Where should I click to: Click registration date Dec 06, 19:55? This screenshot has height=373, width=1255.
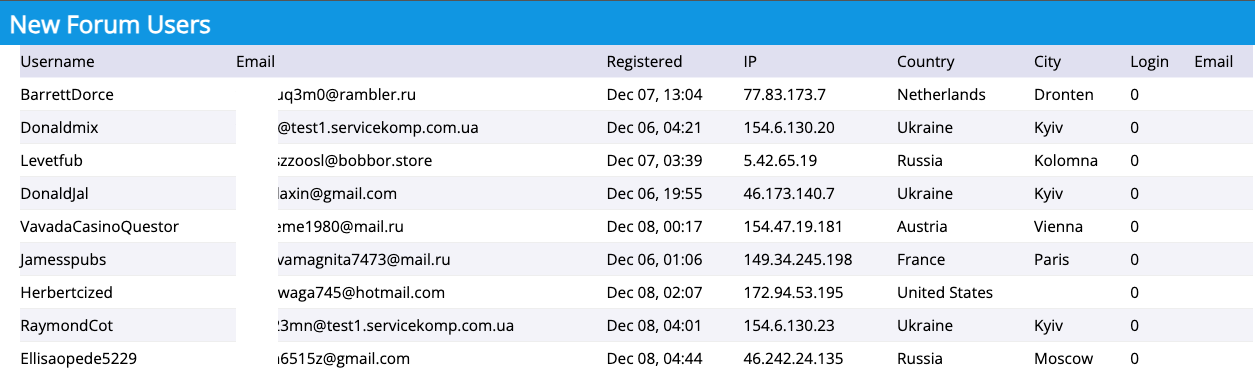coord(655,194)
